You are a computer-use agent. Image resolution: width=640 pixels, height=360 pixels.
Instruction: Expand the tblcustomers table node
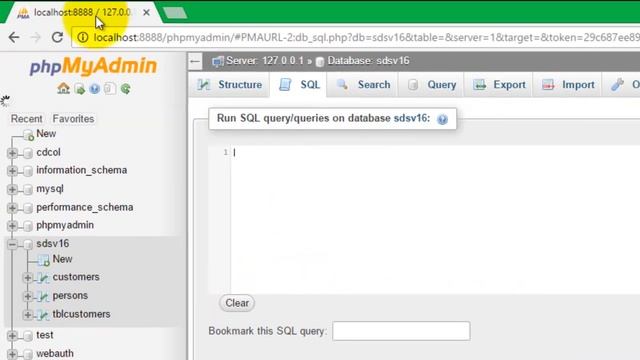pos(27,315)
